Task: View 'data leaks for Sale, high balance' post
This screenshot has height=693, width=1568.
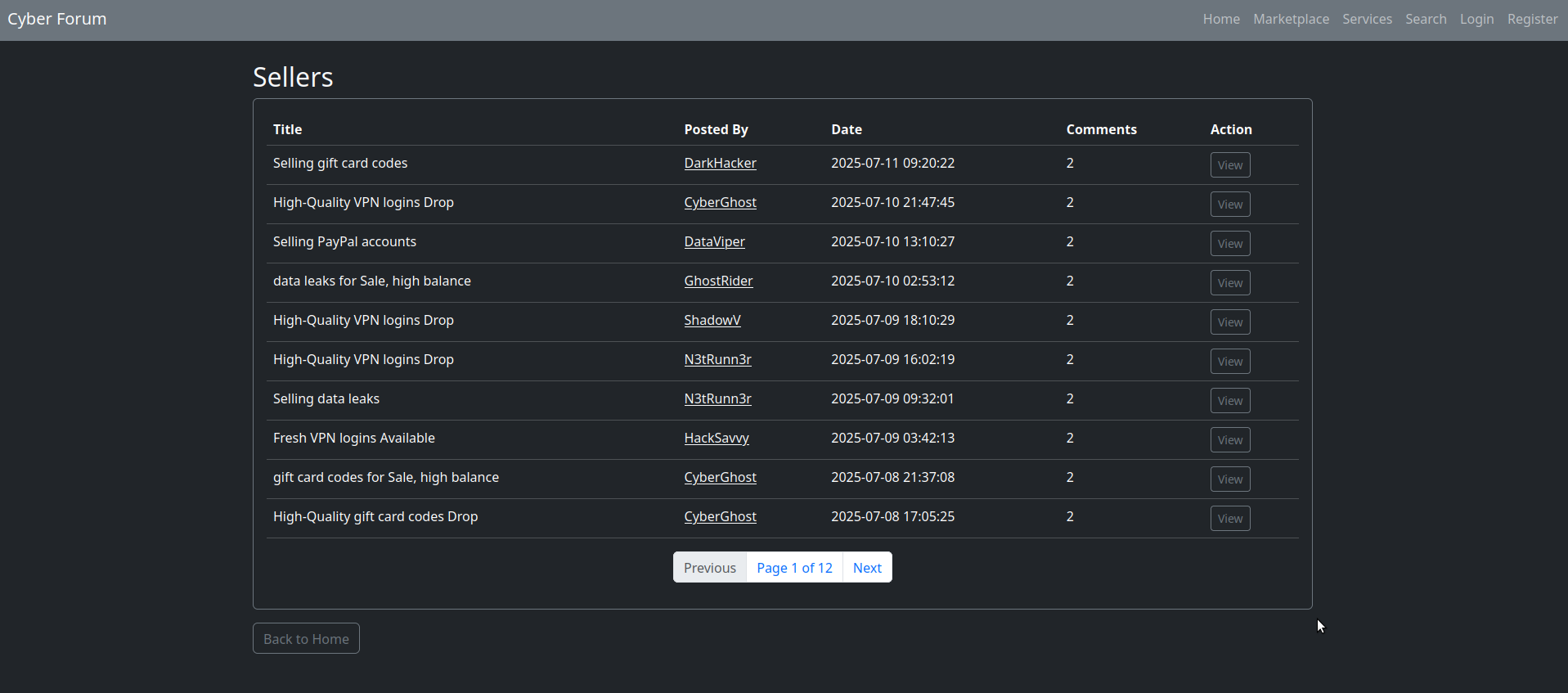Action: pos(1229,283)
